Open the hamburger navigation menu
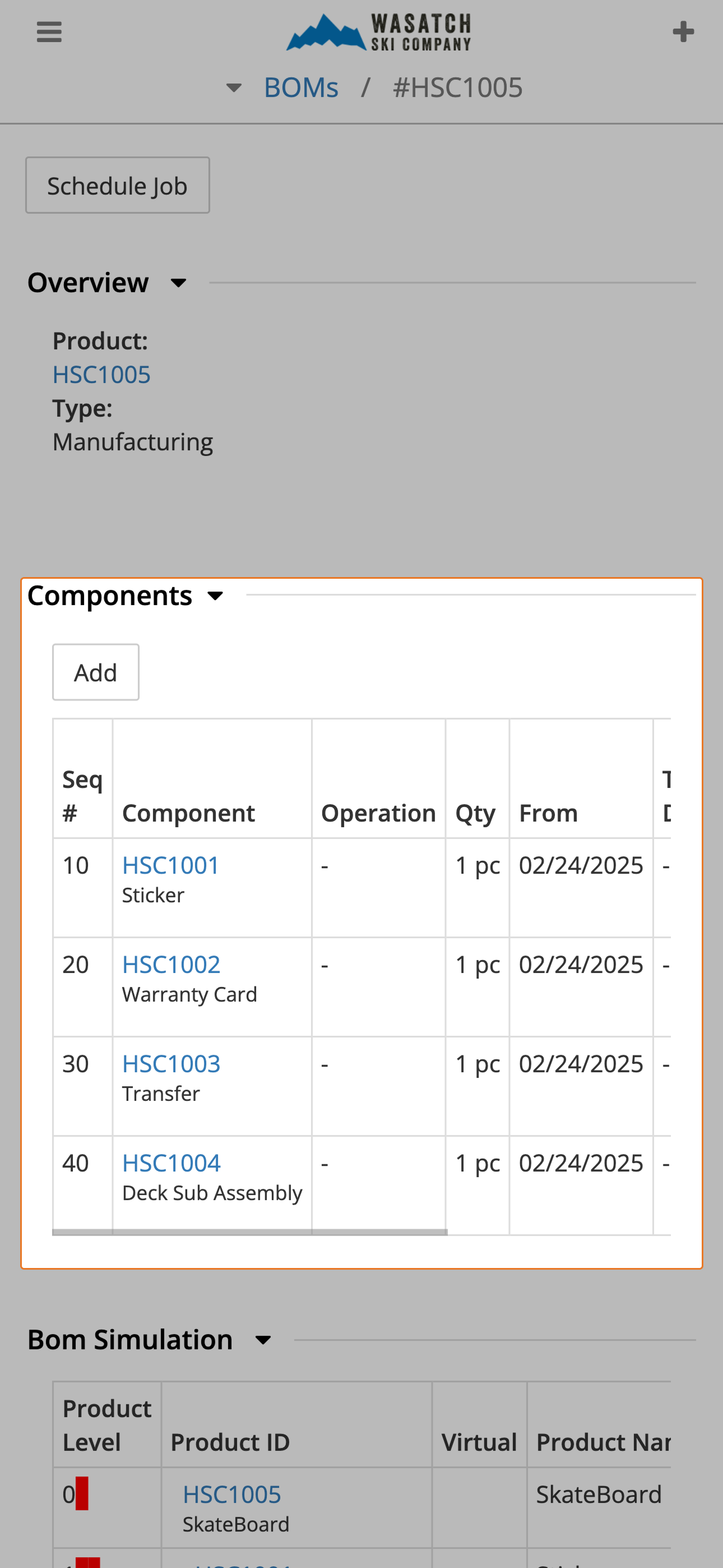 tap(49, 31)
